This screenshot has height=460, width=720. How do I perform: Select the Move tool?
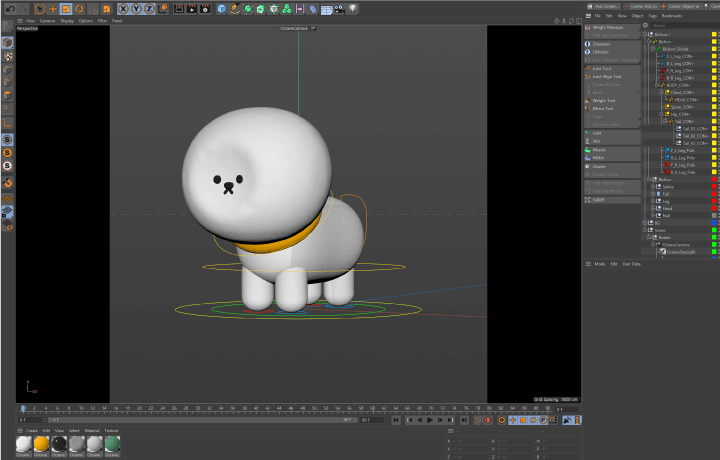pos(53,9)
